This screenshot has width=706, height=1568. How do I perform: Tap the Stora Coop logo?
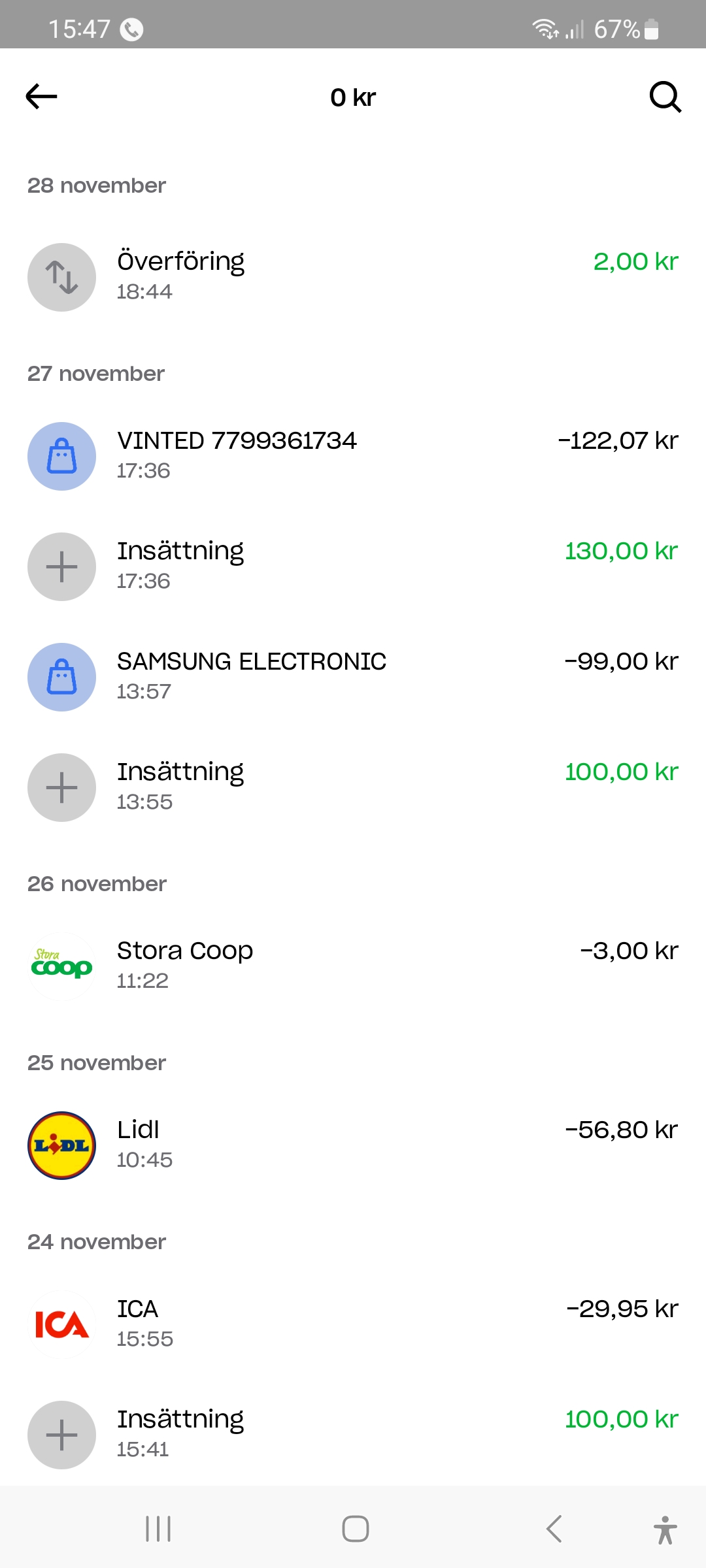click(61, 966)
